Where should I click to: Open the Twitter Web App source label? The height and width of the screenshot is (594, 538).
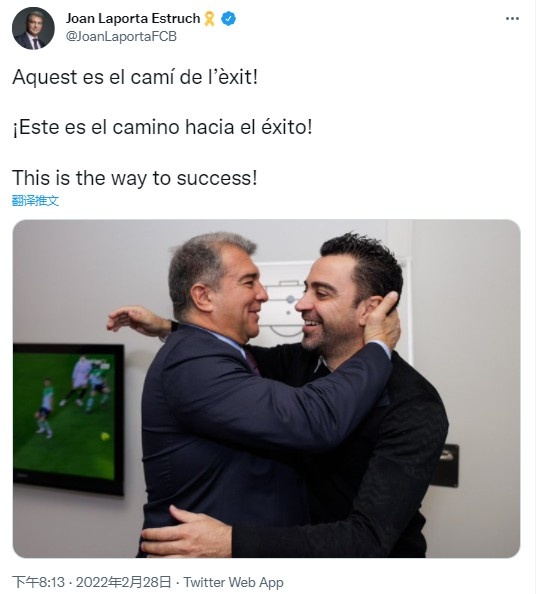(233, 582)
